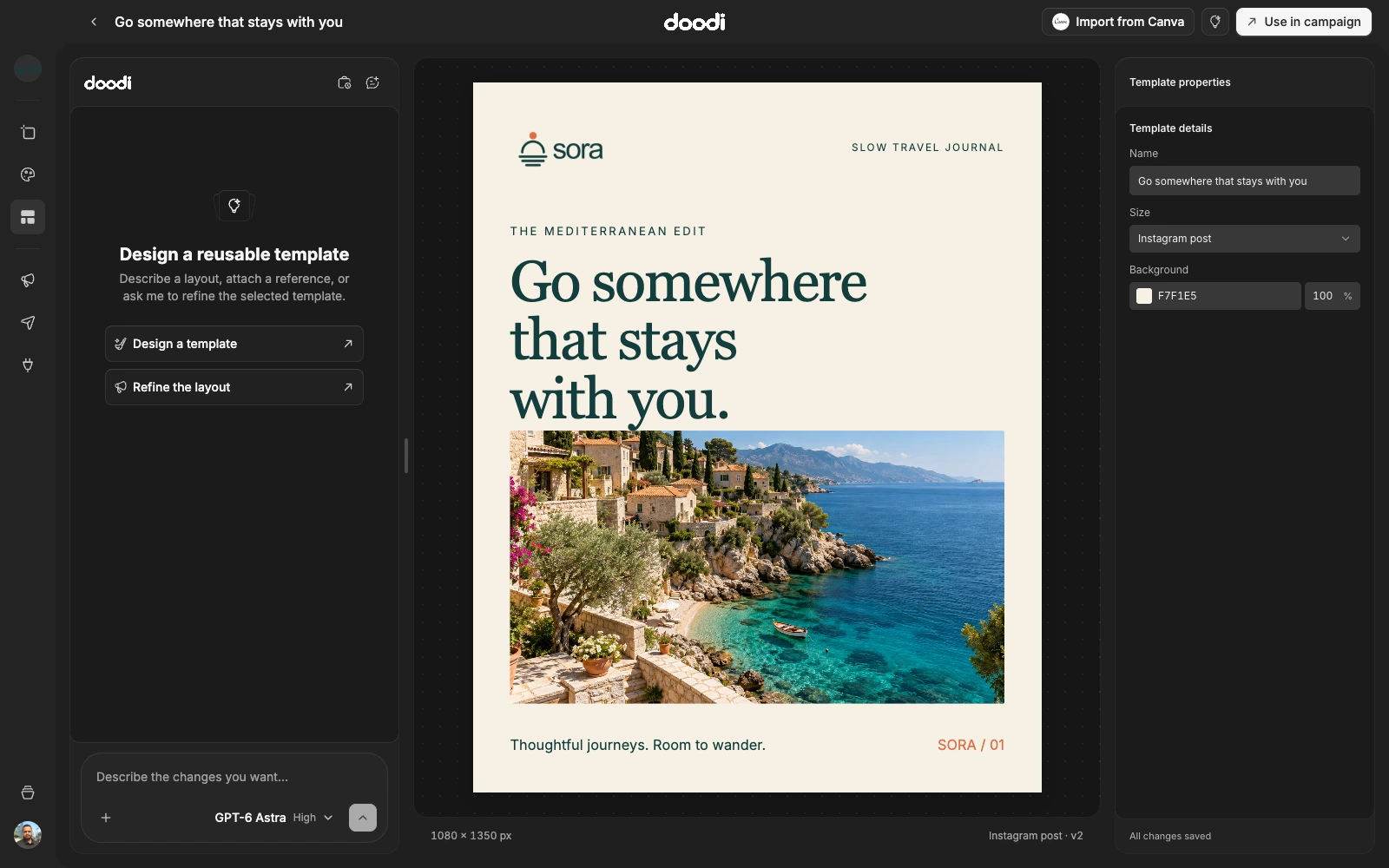The height and width of the screenshot is (868, 1389).
Task: Click the 'Template properties' panel heading
Action: click(1180, 82)
